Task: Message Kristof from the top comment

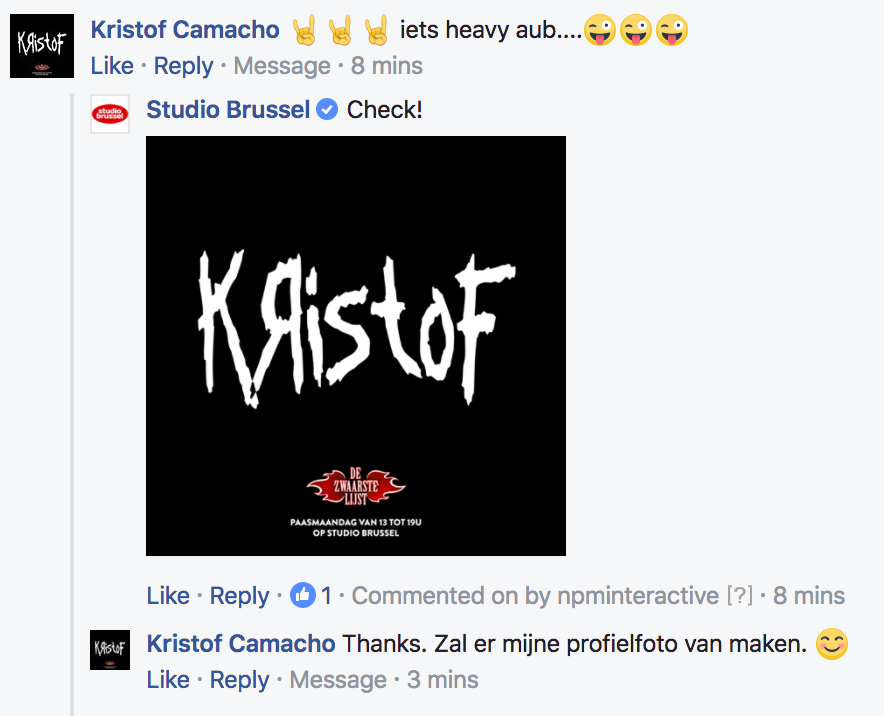Action: (282, 66)
